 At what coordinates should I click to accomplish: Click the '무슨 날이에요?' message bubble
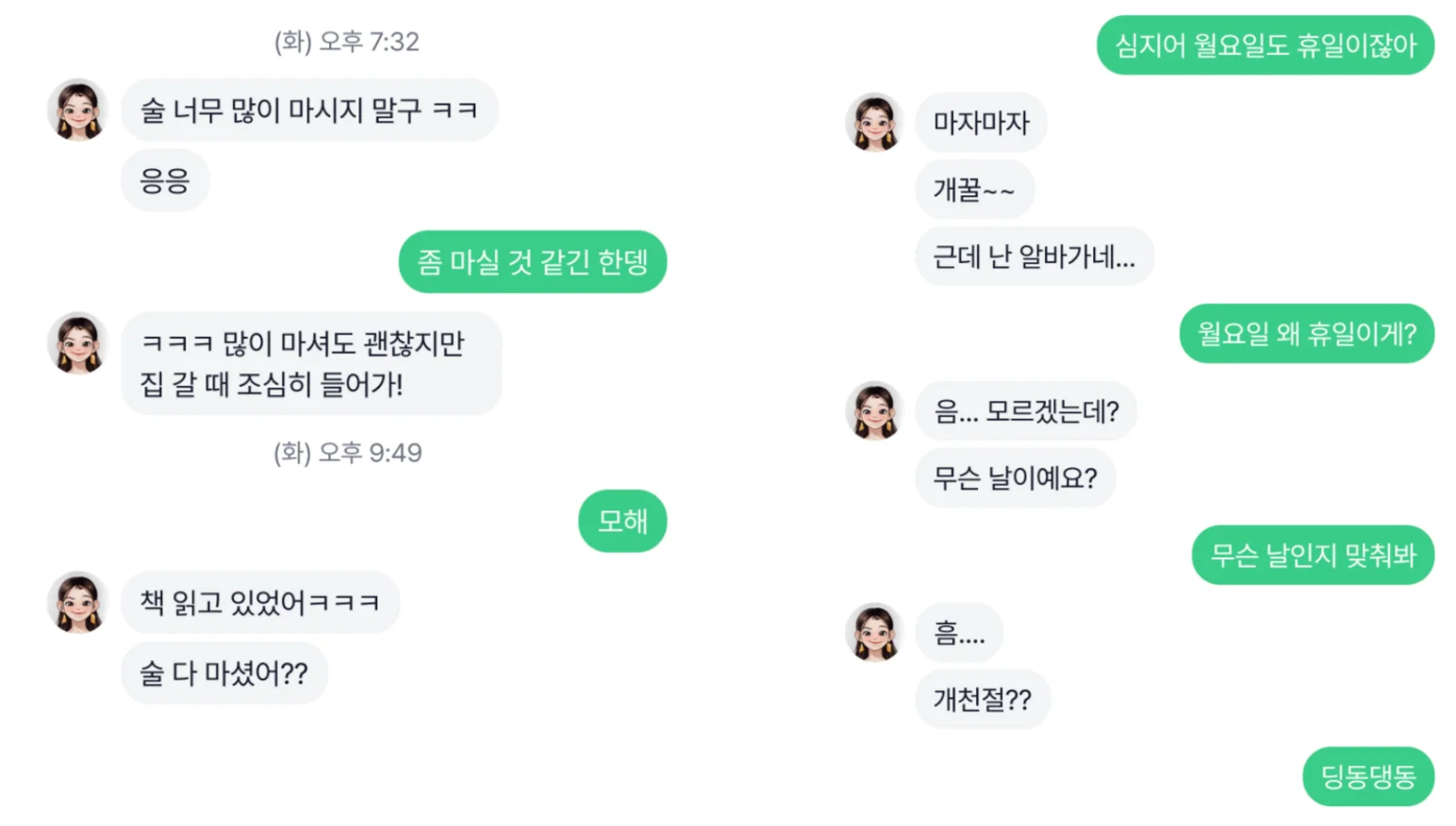(1015, 478)
